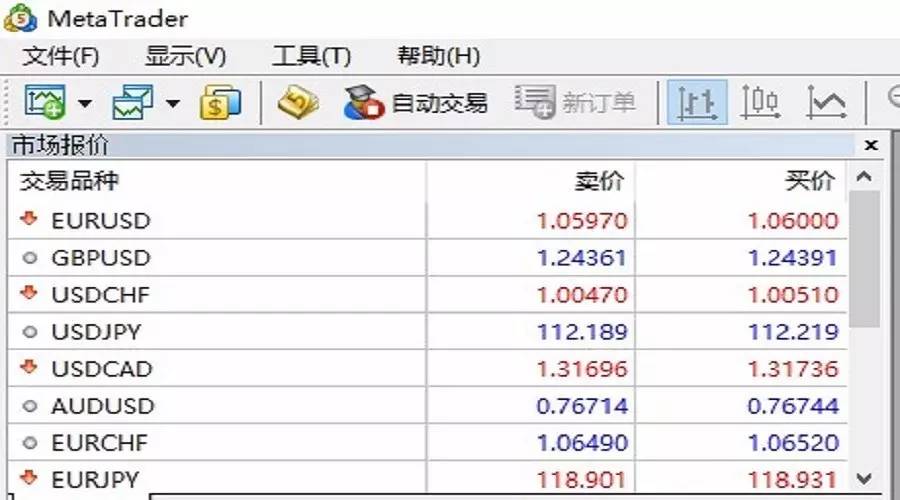Click USDCAD ask price 1.31736
This screenshot has width=900, height=500.
coord(793,369)
